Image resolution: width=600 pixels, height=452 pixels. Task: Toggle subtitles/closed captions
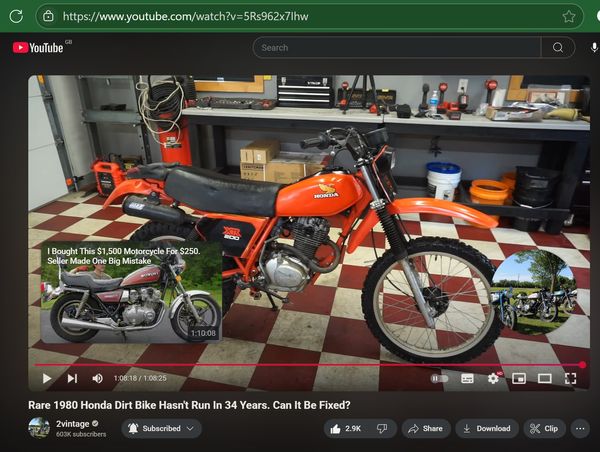(467, 379)
